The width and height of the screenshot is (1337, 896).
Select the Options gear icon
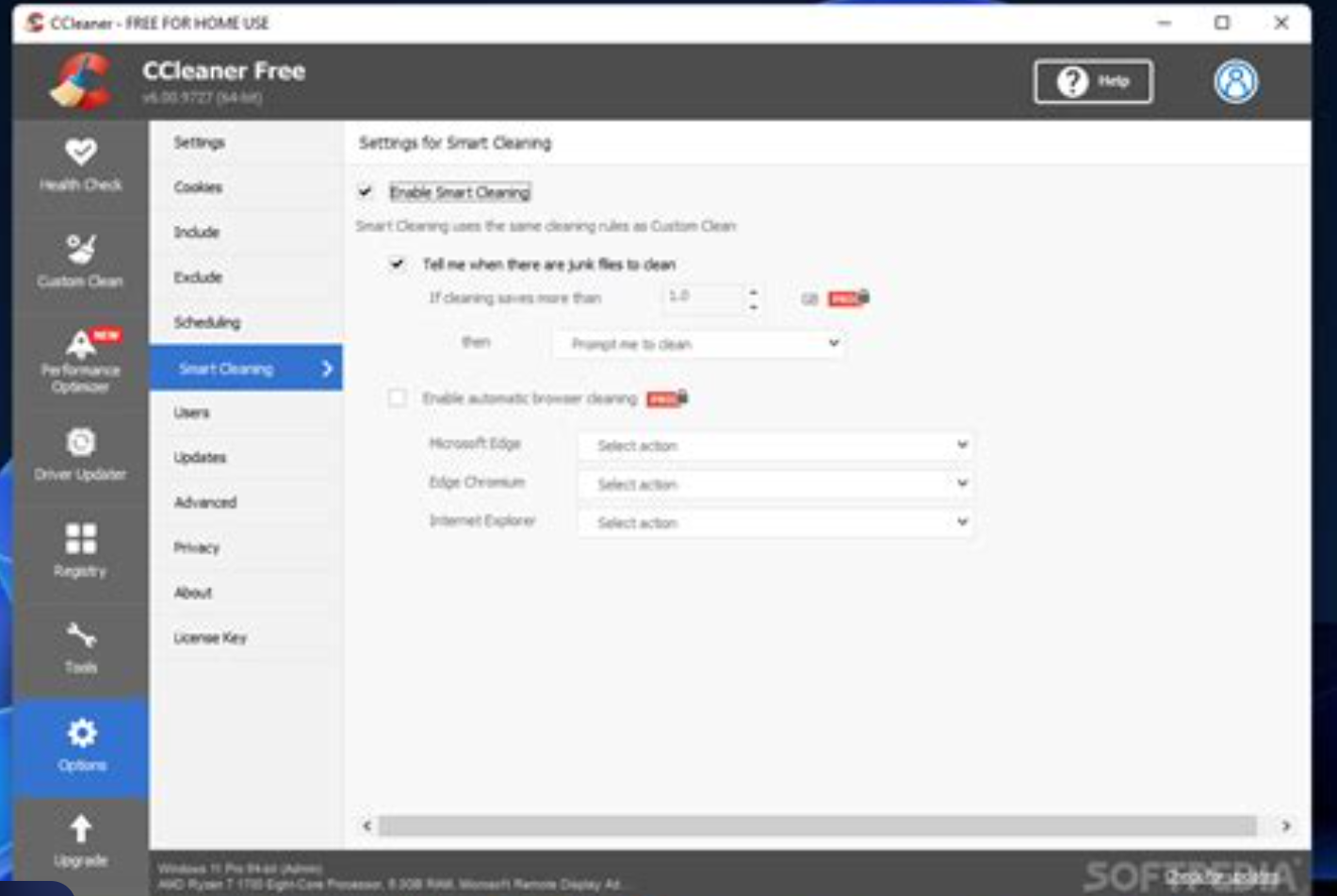click(81, 733)
